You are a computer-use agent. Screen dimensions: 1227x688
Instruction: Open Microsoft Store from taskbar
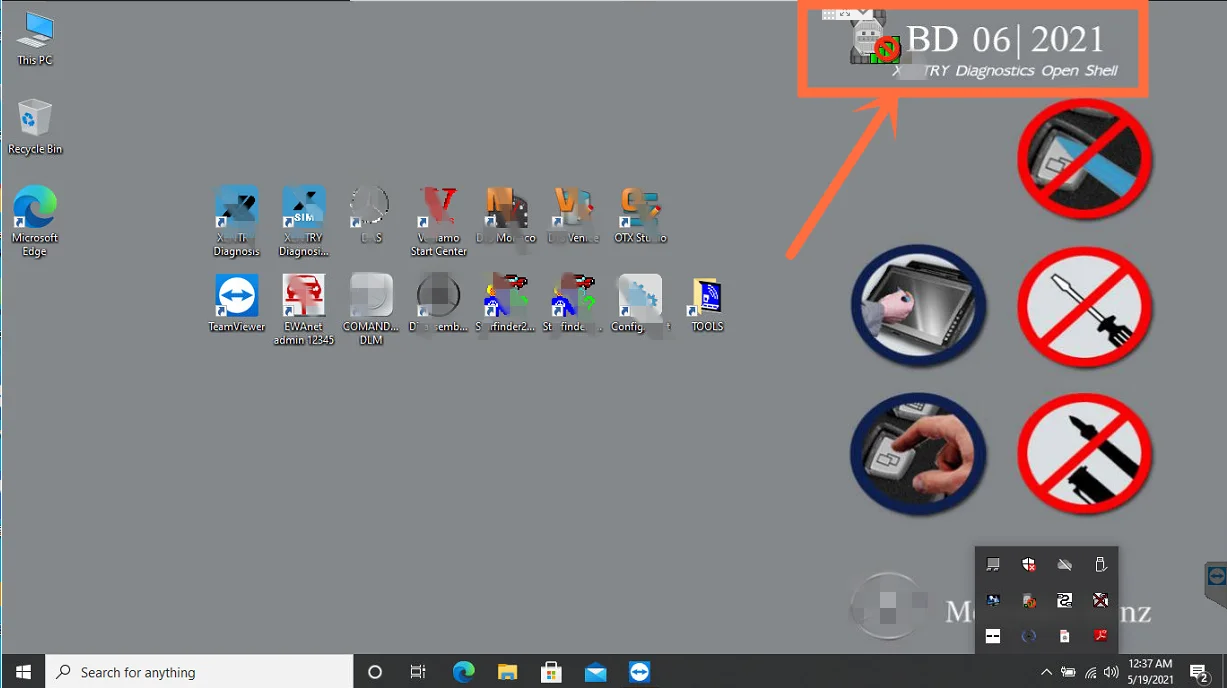click(x=551, y=672)
